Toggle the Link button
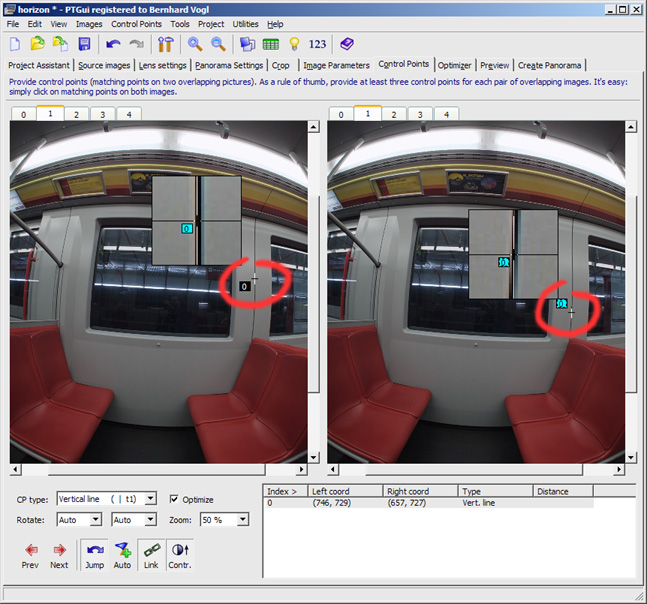 coord(151,554)
